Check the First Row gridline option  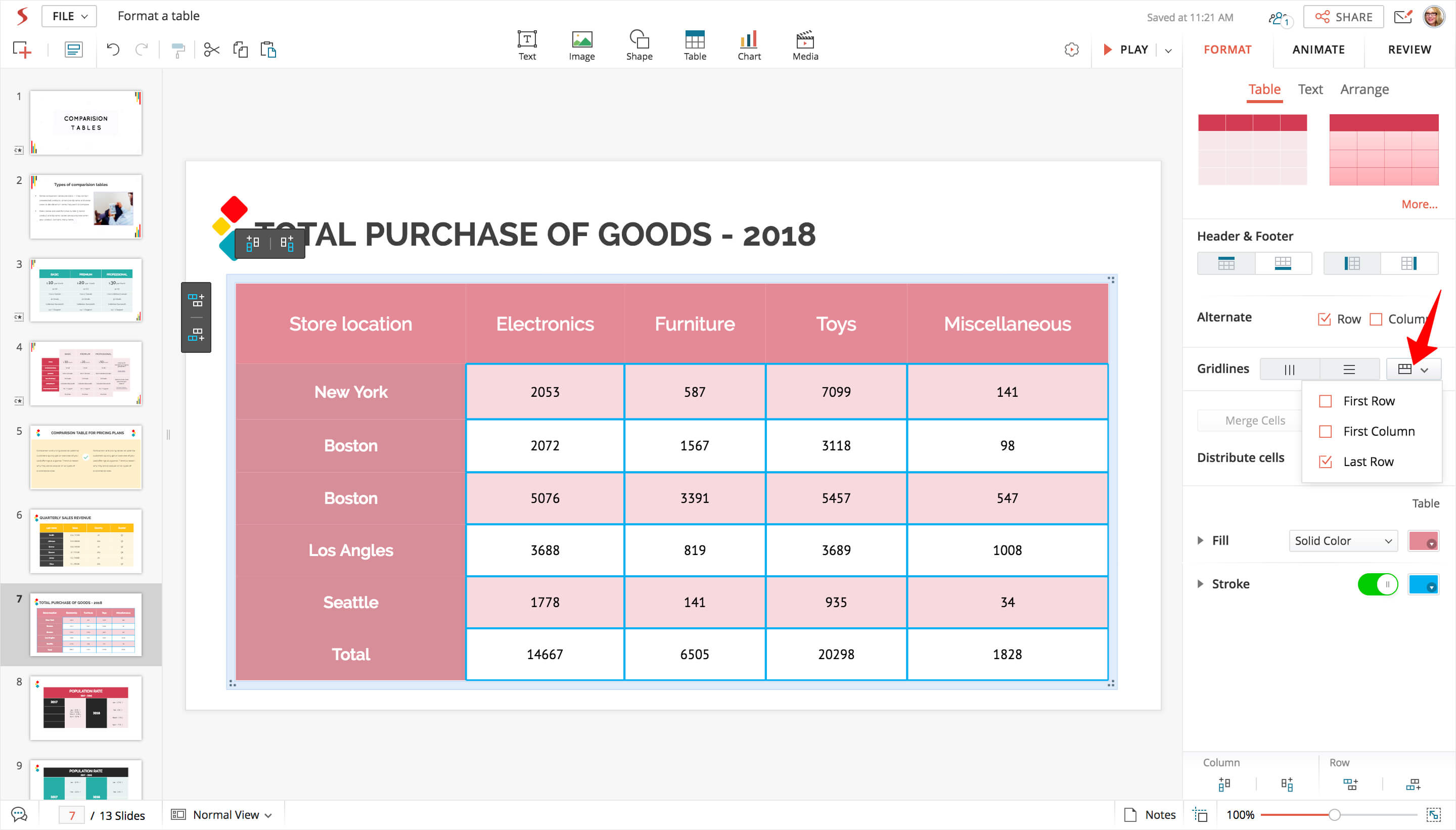coord(1325,401)
